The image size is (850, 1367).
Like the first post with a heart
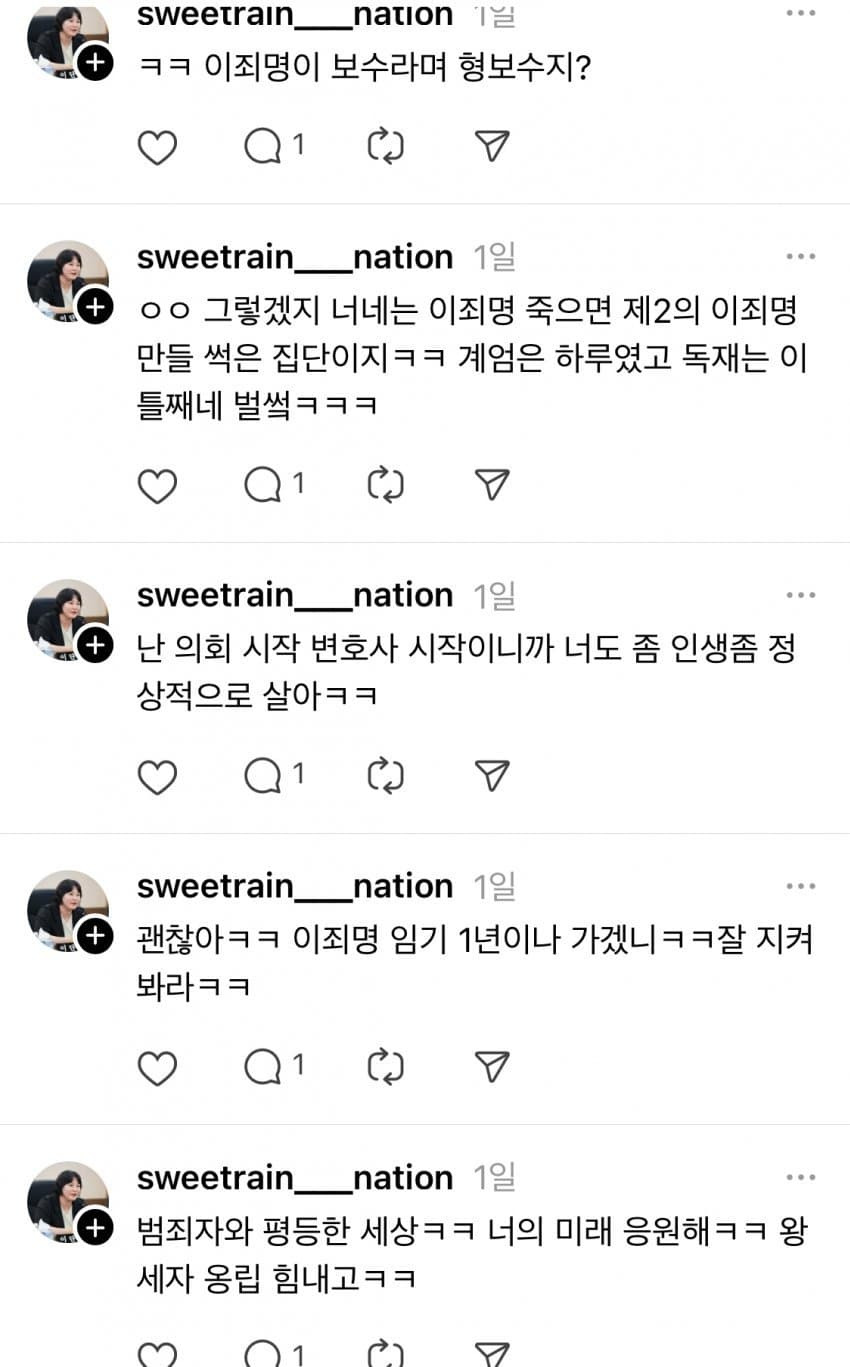(157, 146)
